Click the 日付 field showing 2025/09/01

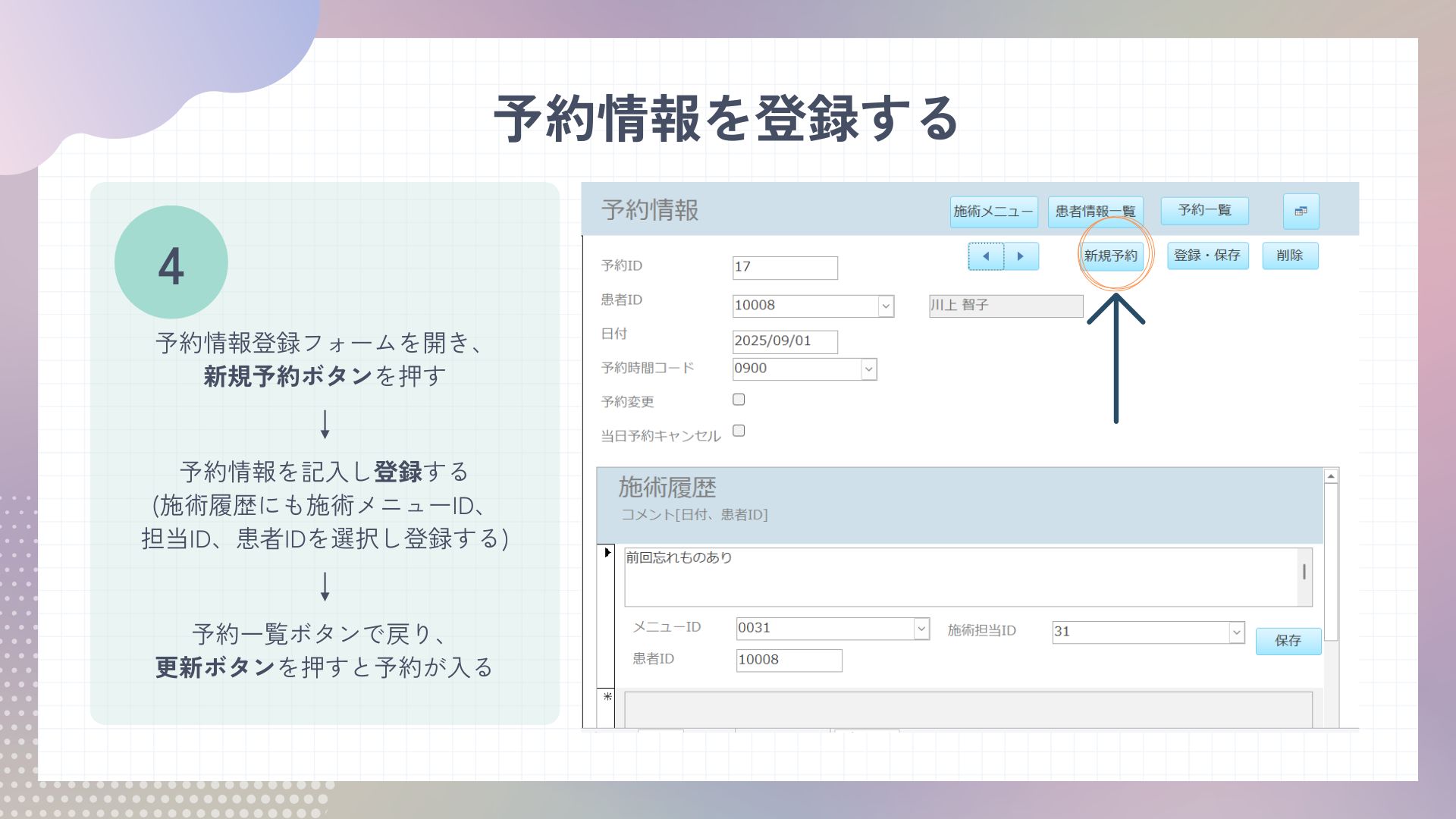[784, 341]
